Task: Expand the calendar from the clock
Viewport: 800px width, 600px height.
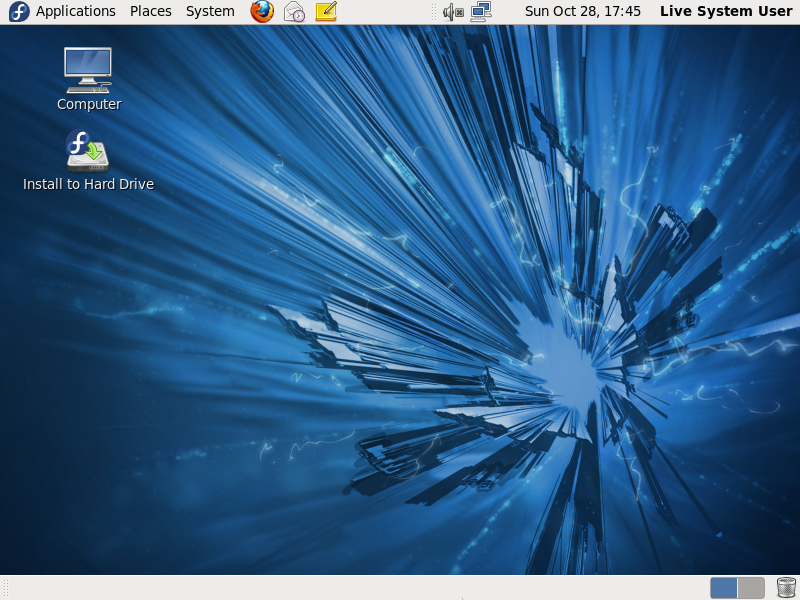Action: pos(582,12)
